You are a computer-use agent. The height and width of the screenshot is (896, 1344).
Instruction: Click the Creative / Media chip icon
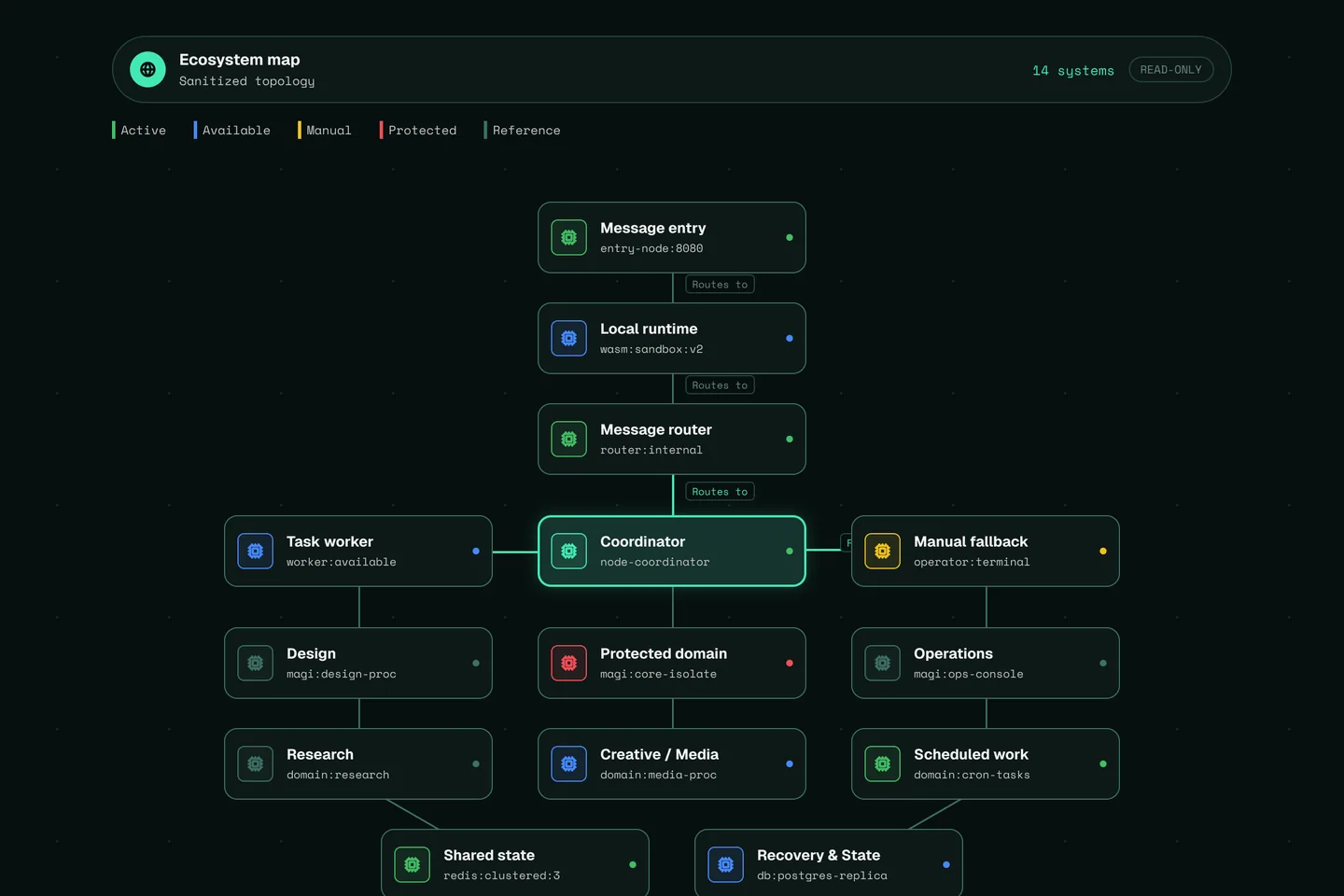pos(568,763)
